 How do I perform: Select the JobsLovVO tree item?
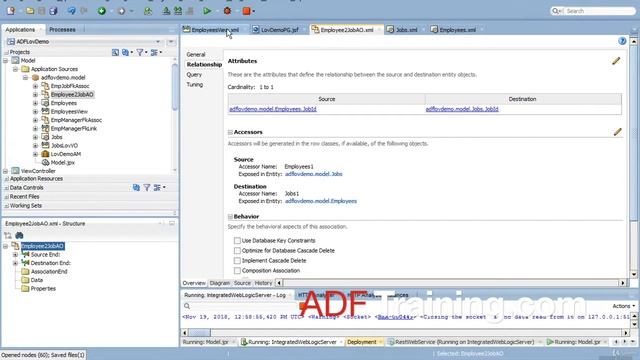tap(64, 146)
